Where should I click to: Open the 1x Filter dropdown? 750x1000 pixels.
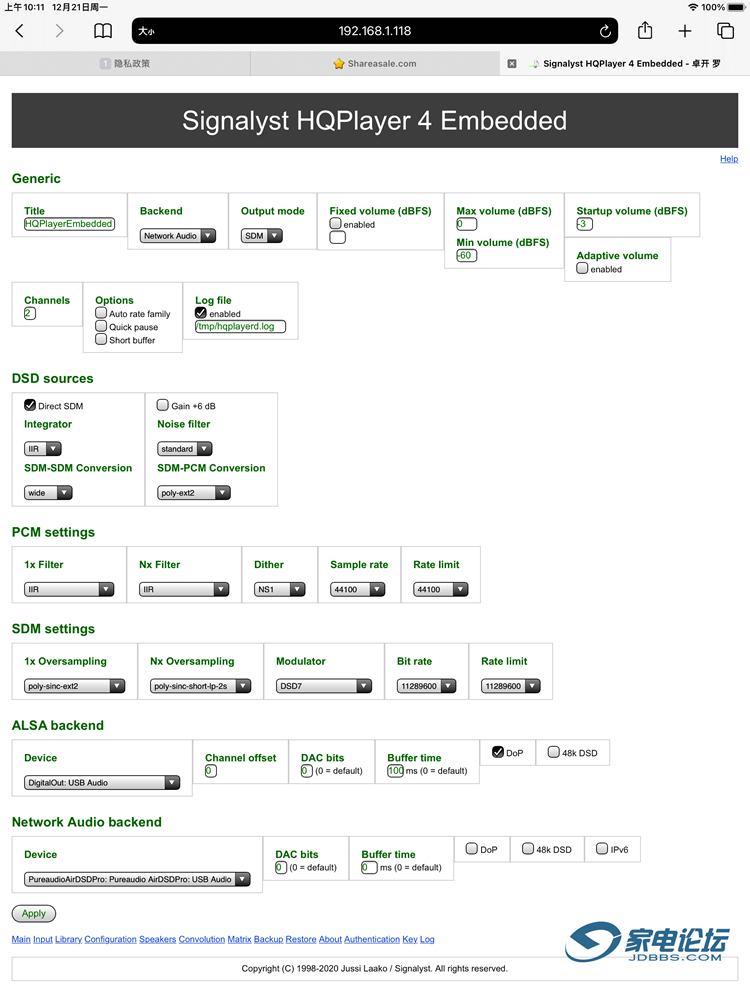(x=69, y=590)
